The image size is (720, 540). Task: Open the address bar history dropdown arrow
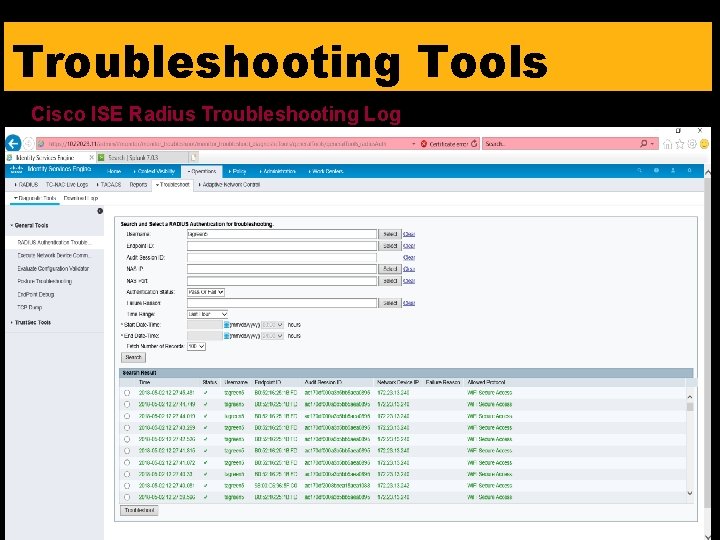tap(413, 144)
